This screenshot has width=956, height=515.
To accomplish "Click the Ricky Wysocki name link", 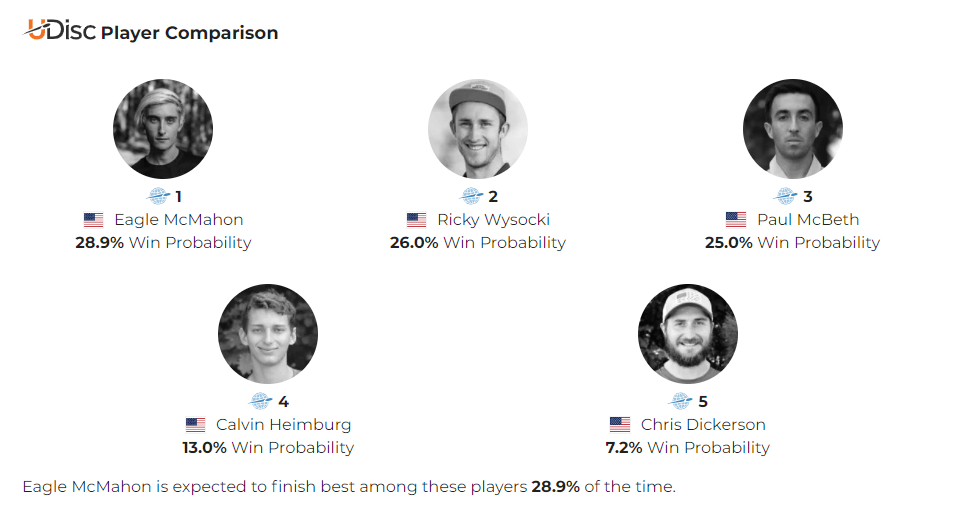I will pyautogui.click(x=493, y=220).
